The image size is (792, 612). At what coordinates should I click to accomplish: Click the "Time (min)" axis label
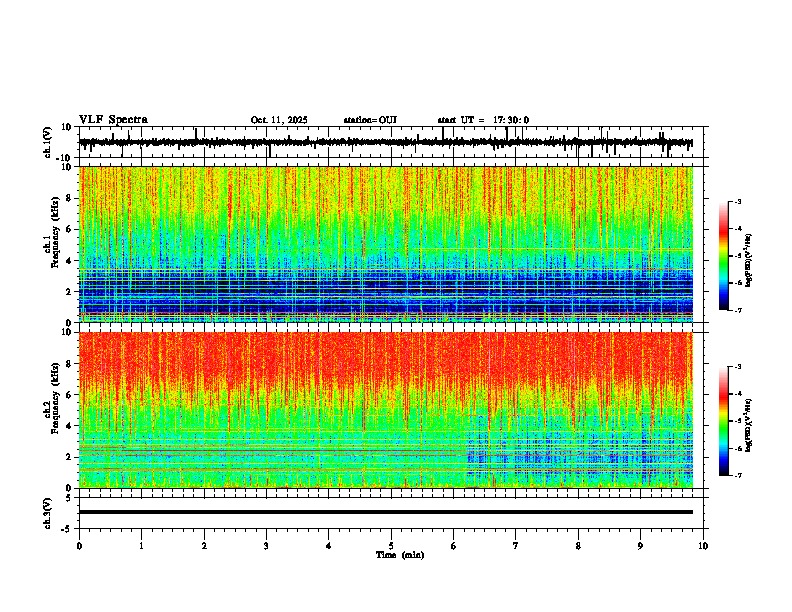[400, 555]
